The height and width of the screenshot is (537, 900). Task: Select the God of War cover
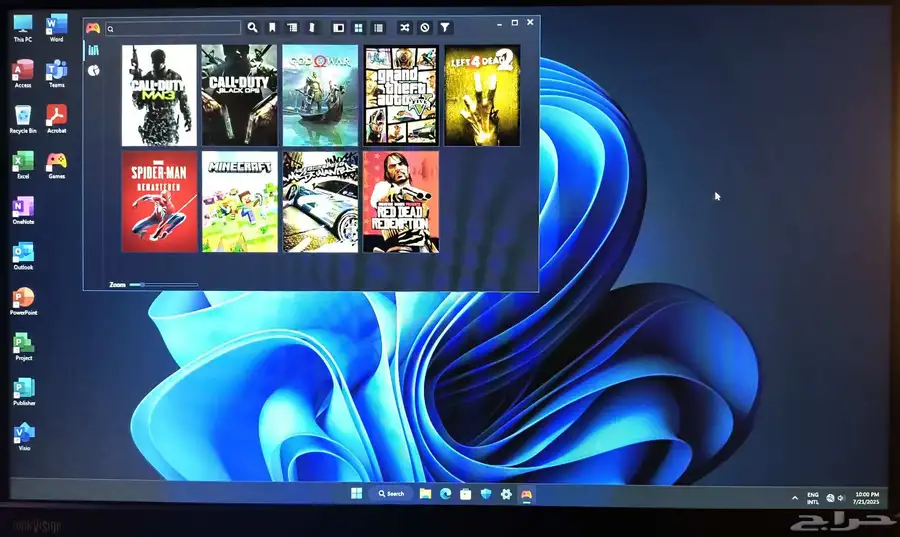tap(320, 95)
